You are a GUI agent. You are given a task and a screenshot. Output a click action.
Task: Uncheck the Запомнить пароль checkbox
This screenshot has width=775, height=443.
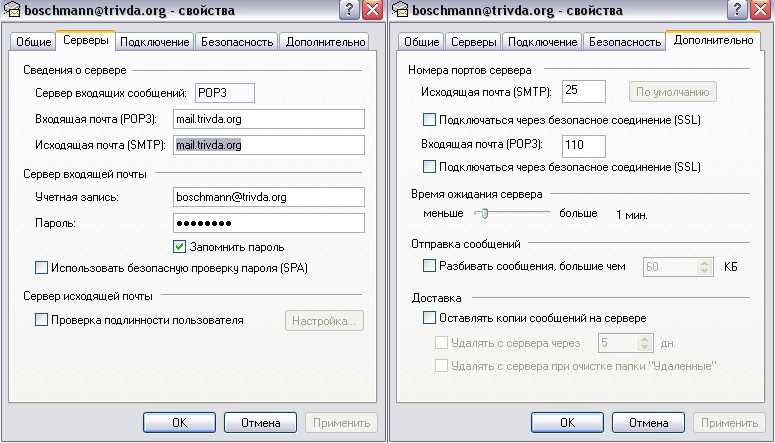180,247
